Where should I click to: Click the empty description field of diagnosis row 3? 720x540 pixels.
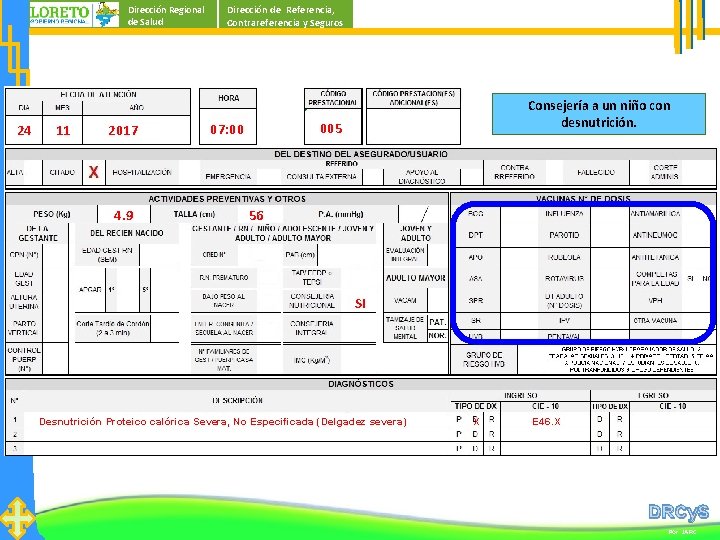pos(237,448)
